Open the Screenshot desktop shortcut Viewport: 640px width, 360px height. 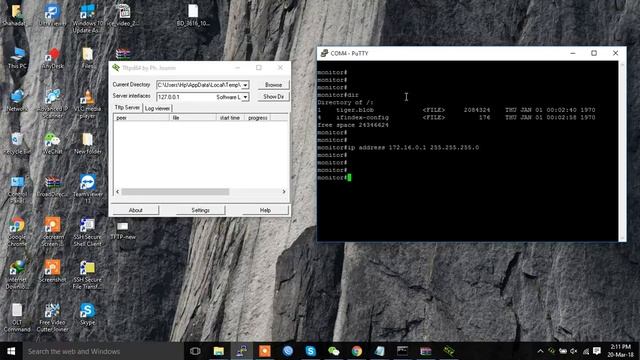pyautogui.click(x=53, y=271)
